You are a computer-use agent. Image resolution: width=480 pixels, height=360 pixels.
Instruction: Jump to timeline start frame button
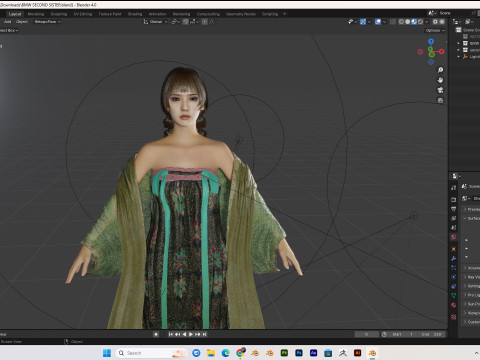pyautogui.click(x=170, y=334)
